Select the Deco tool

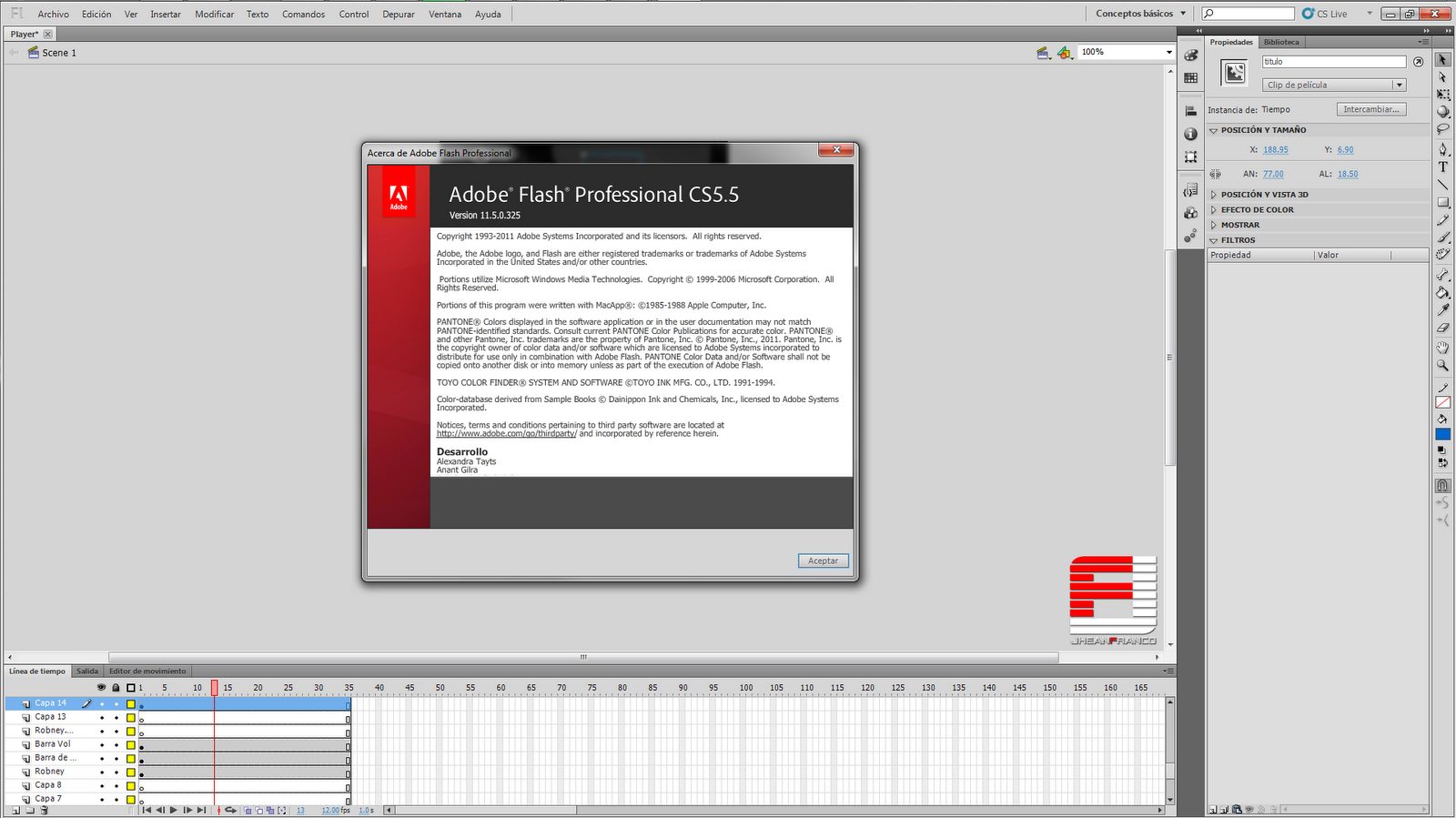click(1442, 255)
